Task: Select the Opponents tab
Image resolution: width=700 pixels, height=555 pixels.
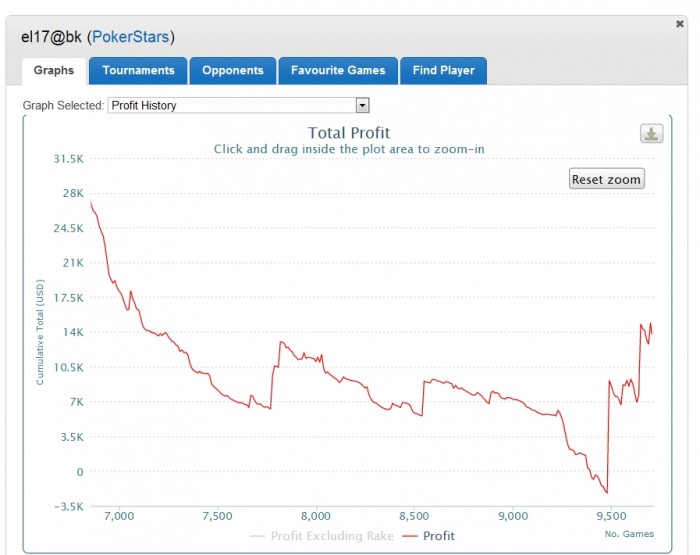Action: [232, 71]
